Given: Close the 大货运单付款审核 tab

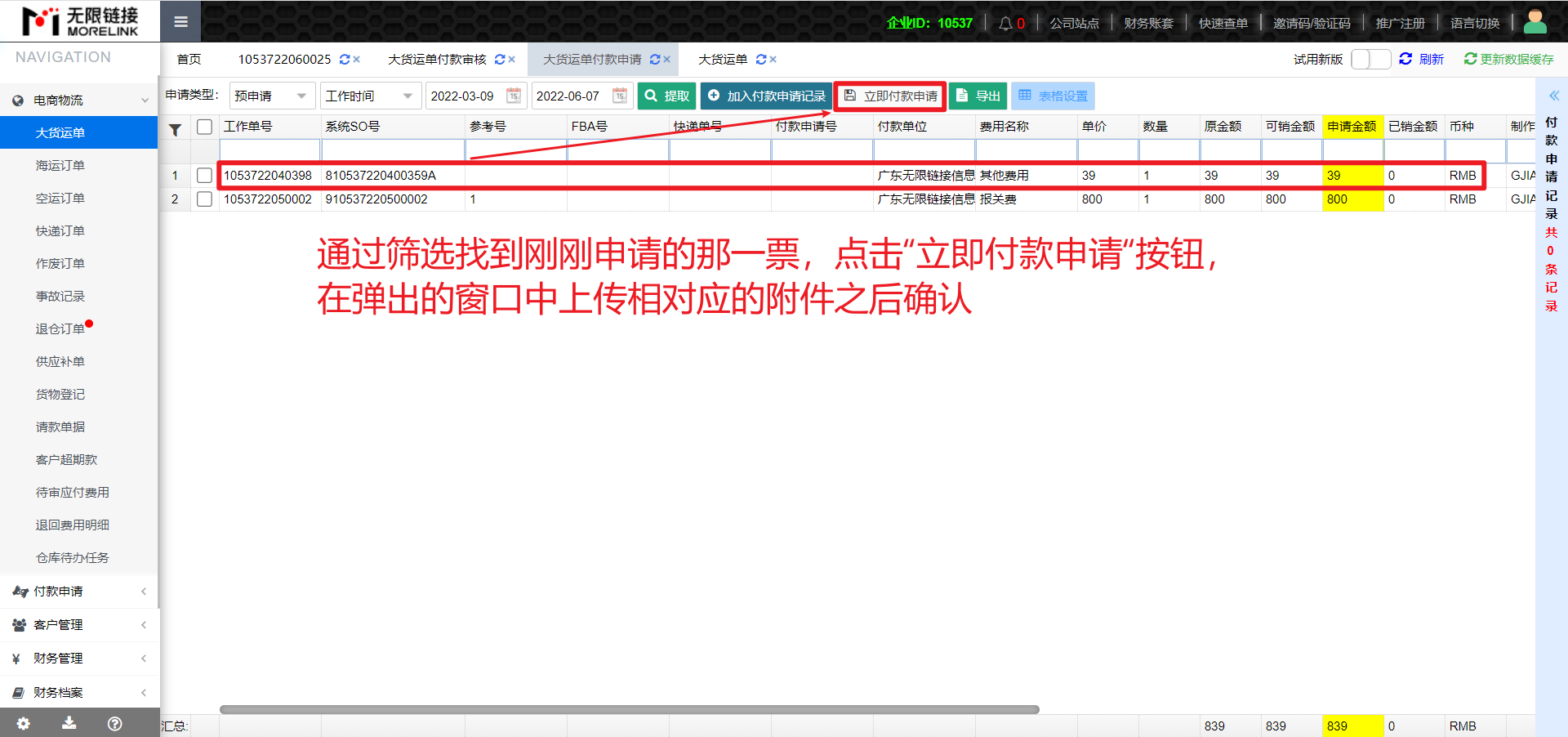Looking at the screenshot, I should [x=512, y=59].
